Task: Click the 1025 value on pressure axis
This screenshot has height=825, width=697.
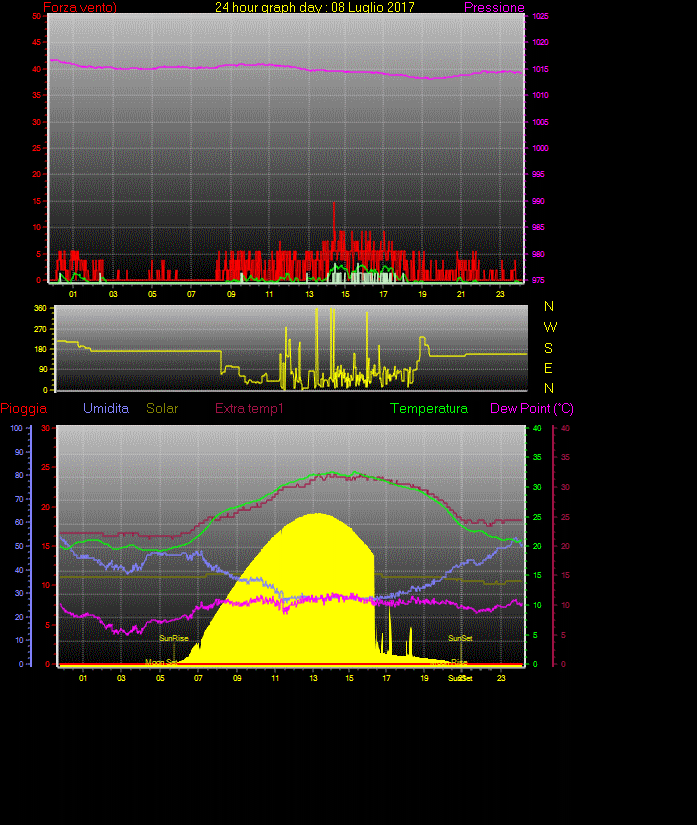Action: [540, 16]
